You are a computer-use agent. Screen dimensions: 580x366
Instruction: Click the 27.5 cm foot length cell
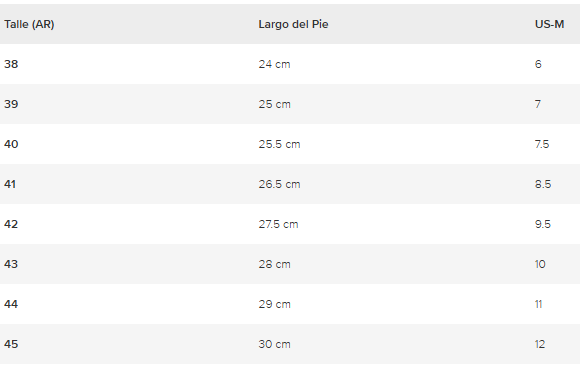coord(278,224)
